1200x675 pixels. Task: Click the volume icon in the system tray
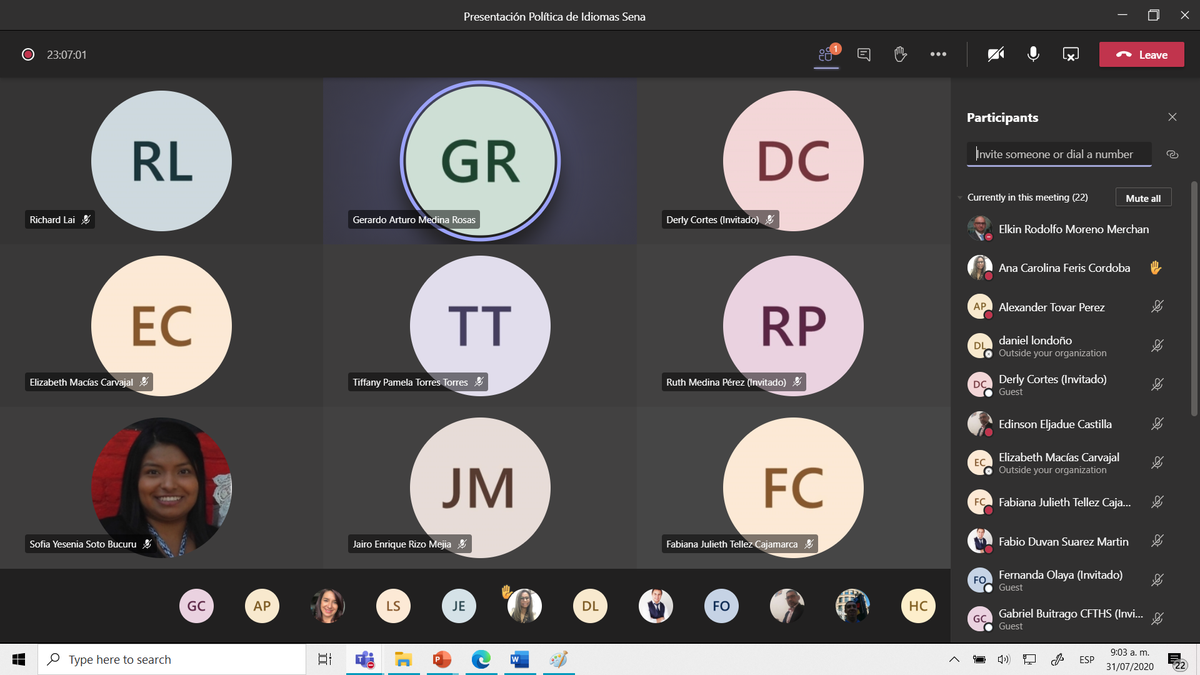[1003, 660]
